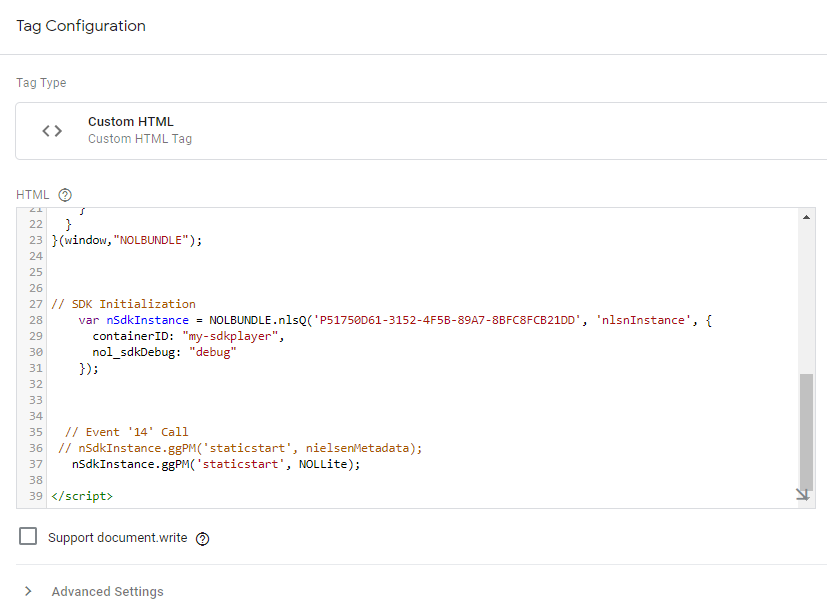
Task: Open help icon next to Support document.write
Action: pos(203,539)
